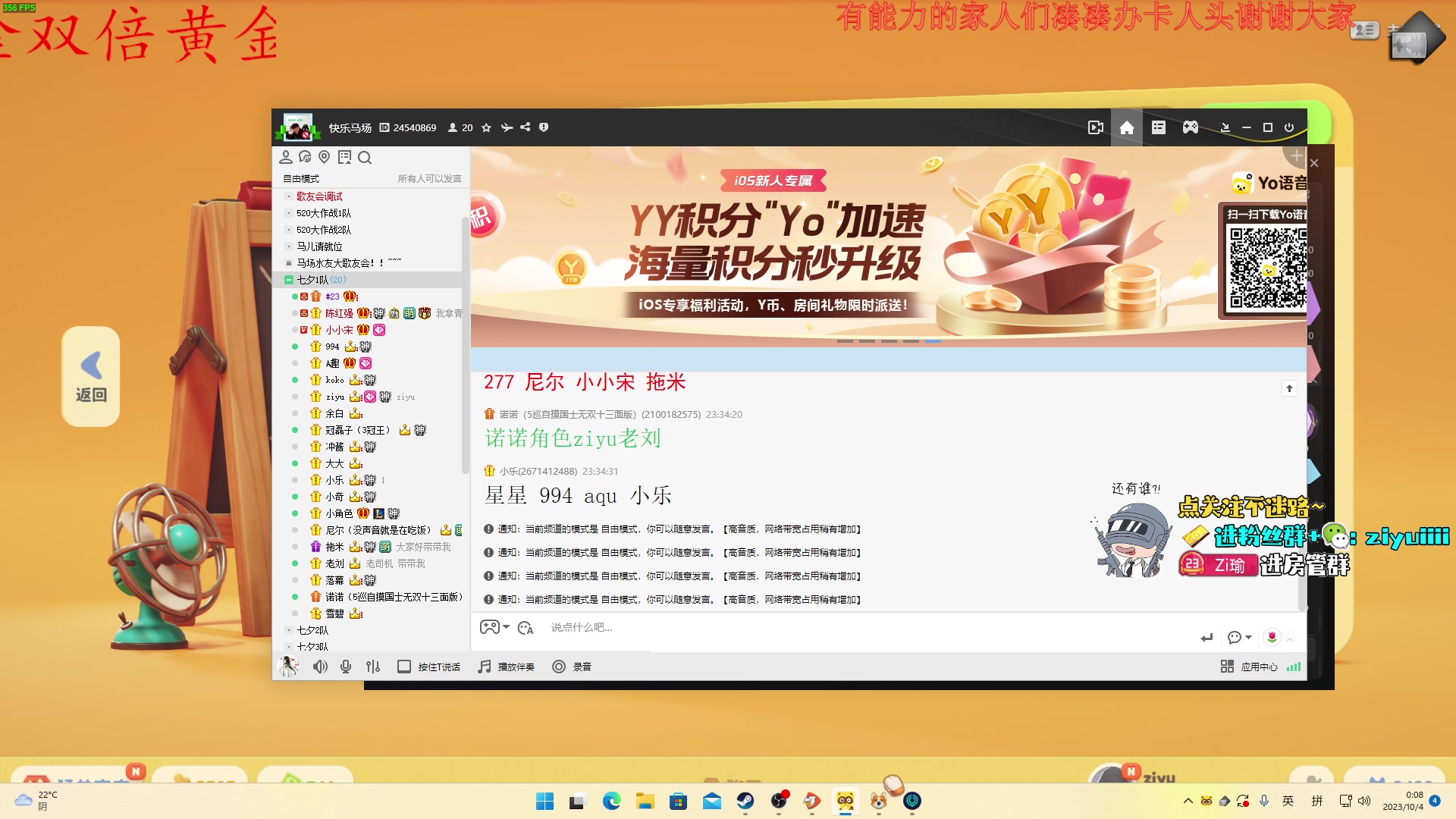Click the record audio circle icon
The image size is (1456, 819).
(559, 667)
